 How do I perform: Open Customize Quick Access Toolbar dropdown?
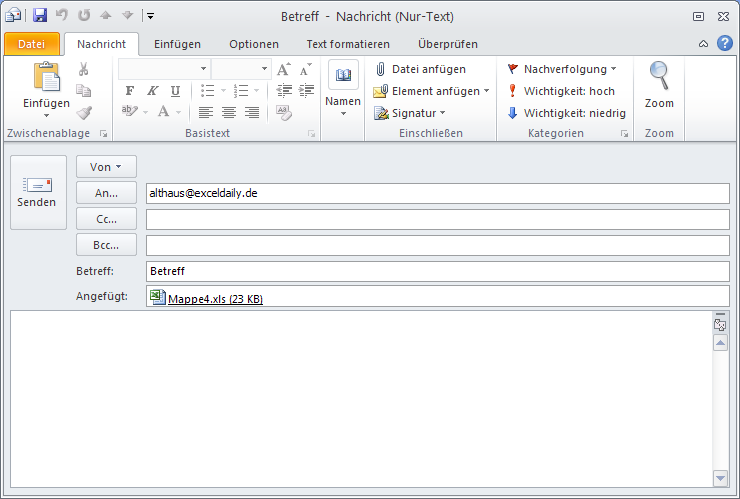coord(150,16)
